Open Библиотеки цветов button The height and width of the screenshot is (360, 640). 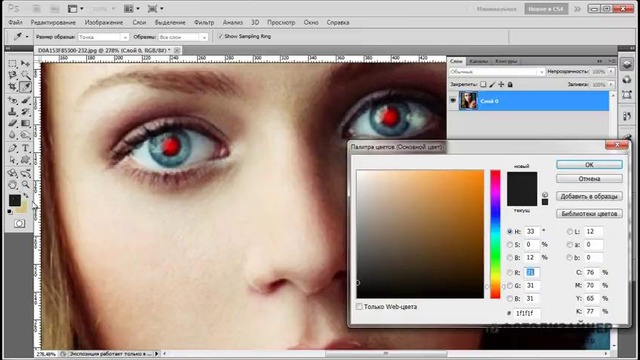(589, 213)
